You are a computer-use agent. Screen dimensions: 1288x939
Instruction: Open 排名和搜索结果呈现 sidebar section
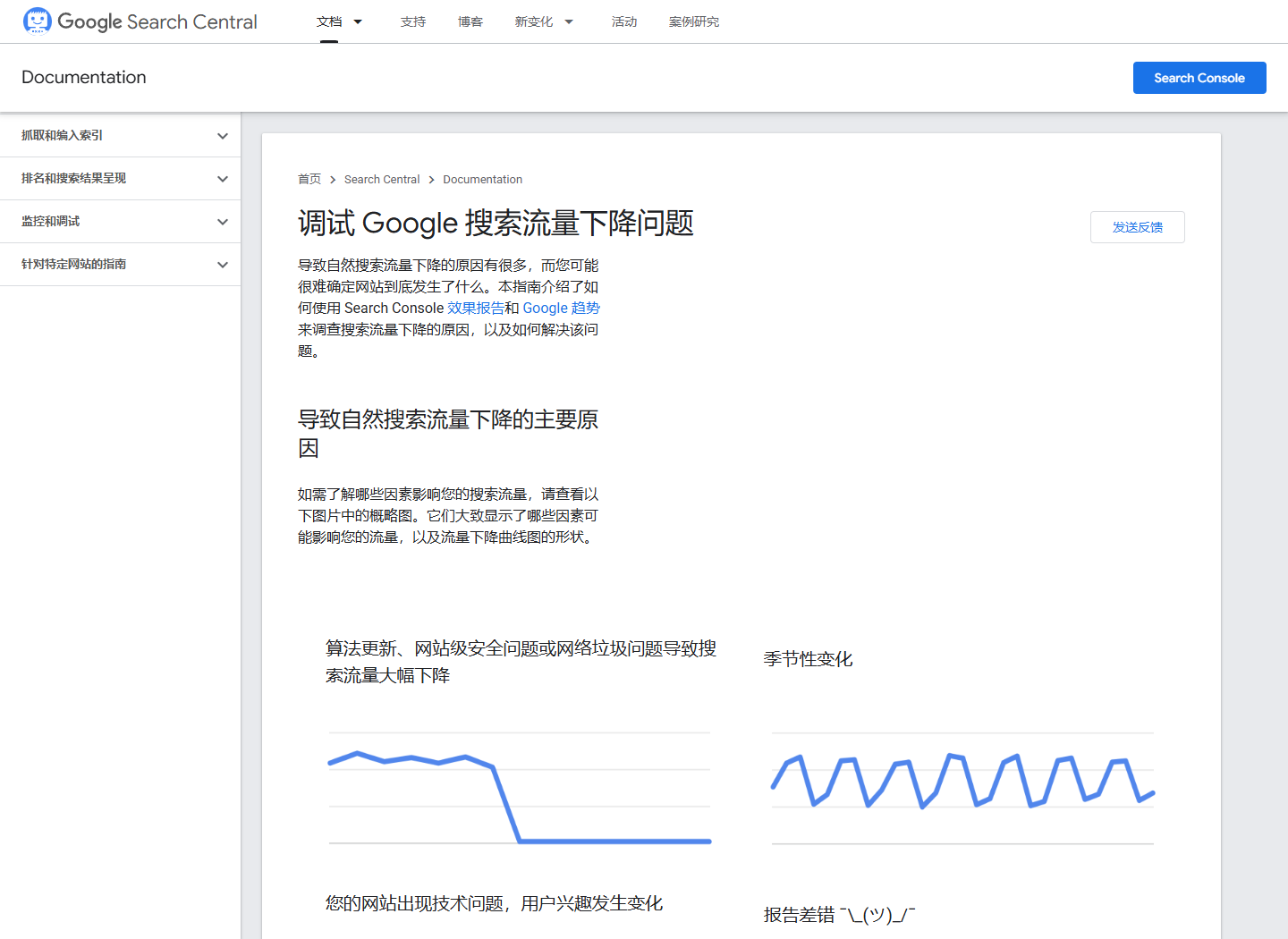point(73,178)
